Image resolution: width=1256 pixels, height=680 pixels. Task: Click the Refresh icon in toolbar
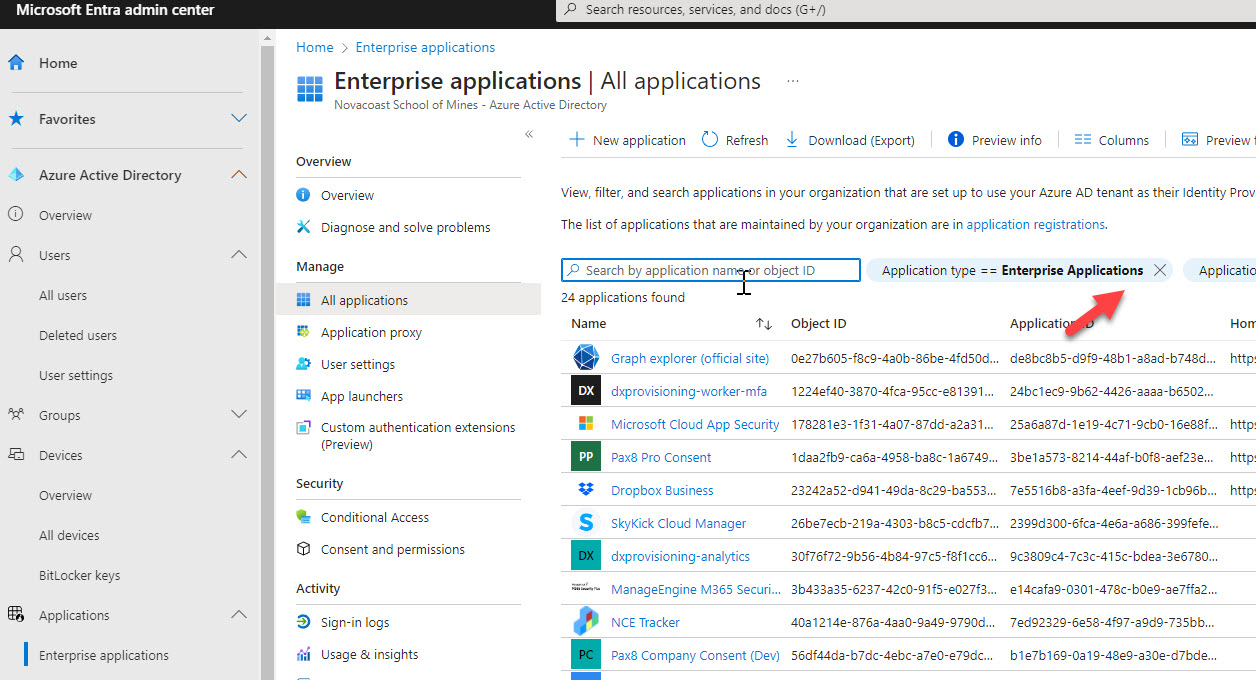point(710,140)
